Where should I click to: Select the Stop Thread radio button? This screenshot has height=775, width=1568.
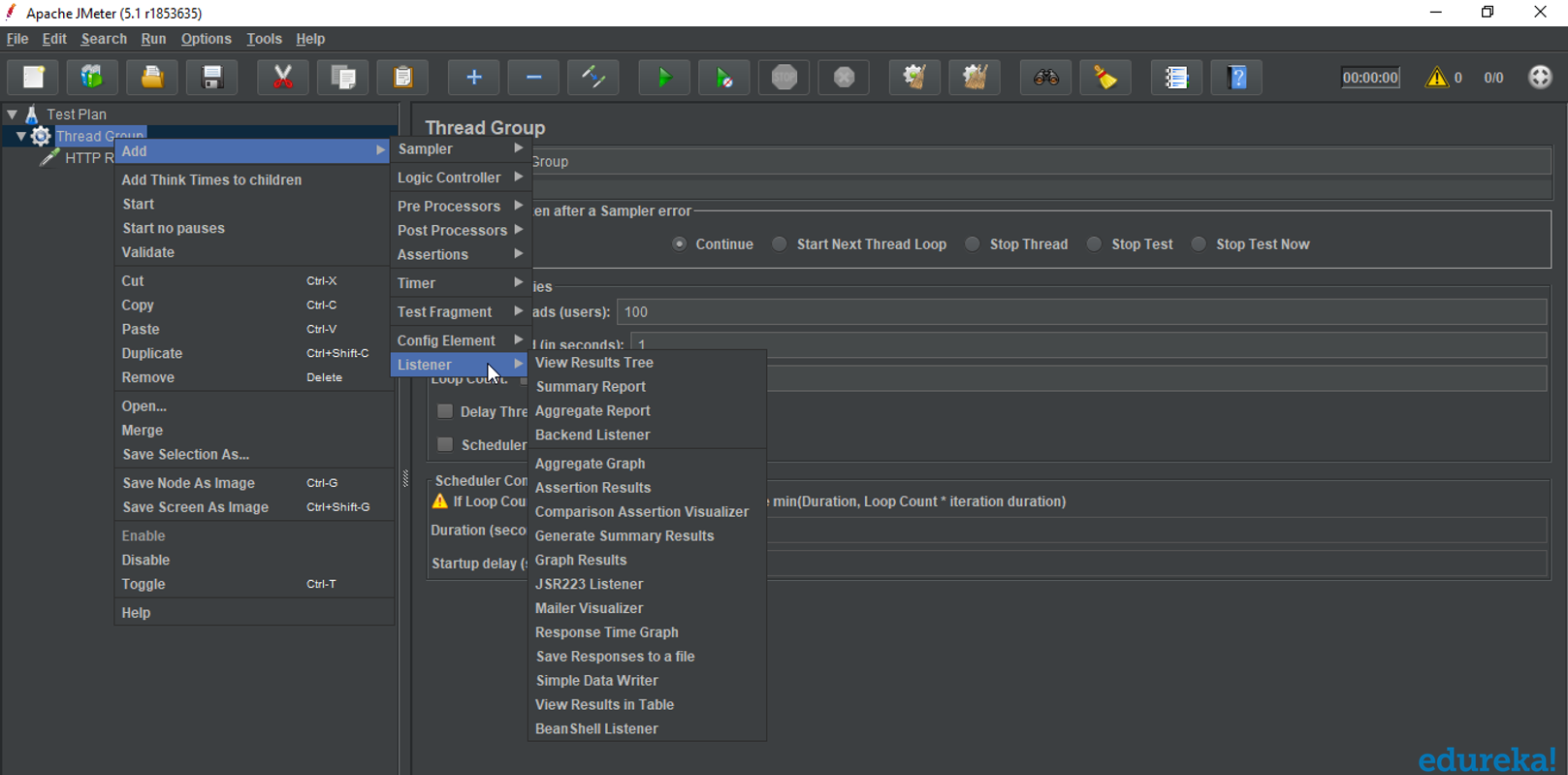click(x=973, y=244)
